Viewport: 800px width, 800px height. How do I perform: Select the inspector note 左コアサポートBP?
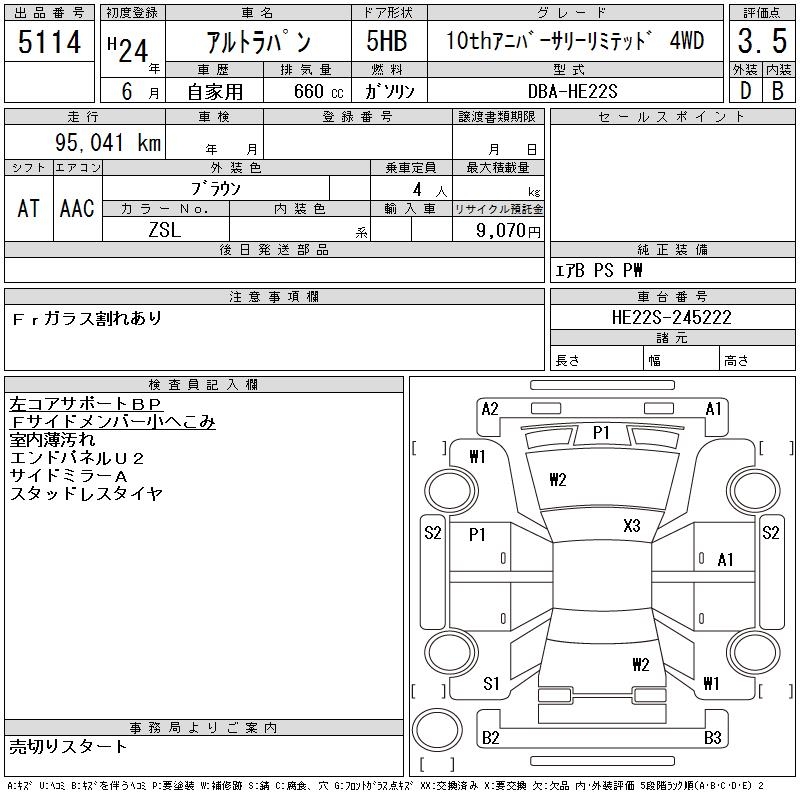[86, 404]
